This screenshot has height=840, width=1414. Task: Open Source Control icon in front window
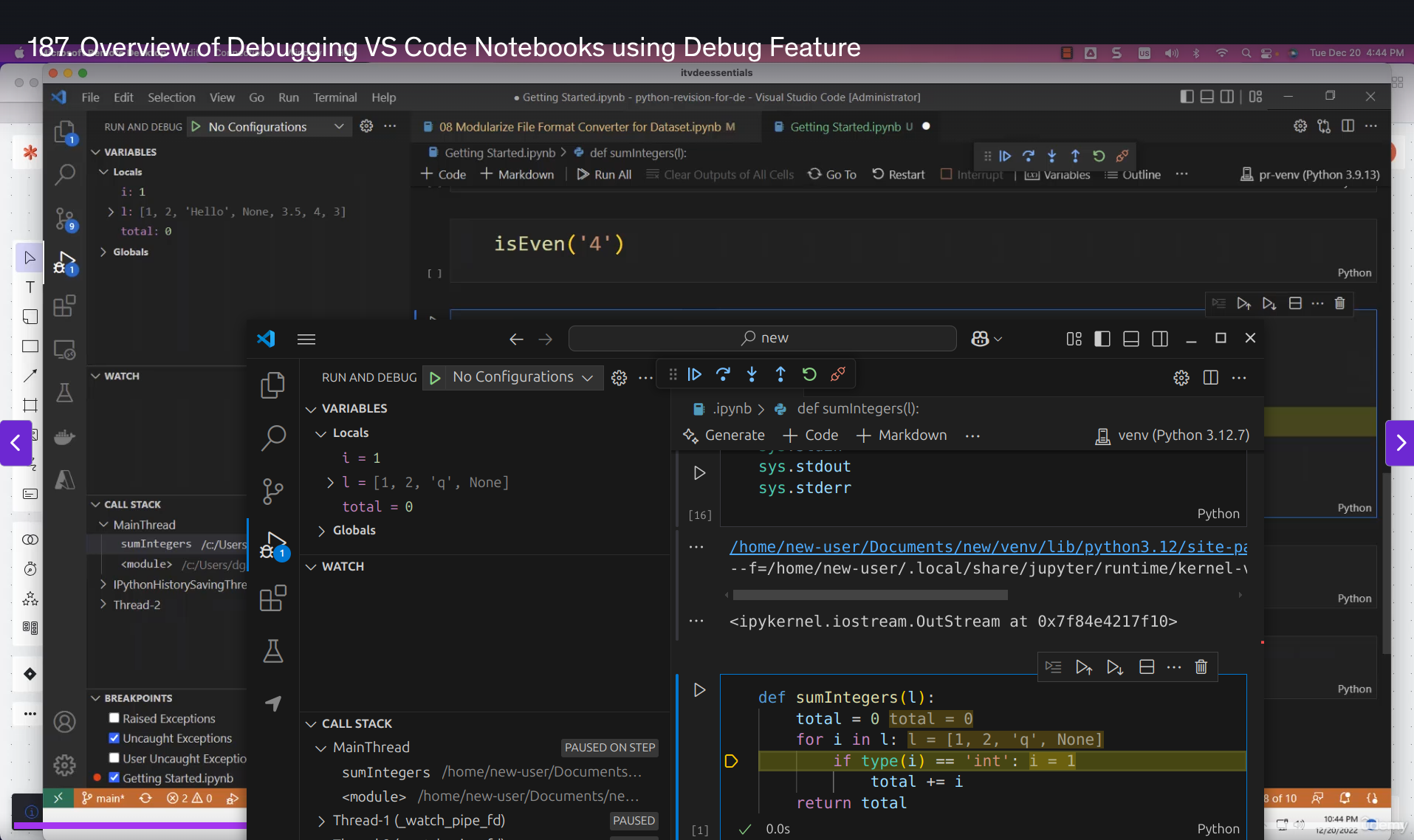tap(273, 491)
